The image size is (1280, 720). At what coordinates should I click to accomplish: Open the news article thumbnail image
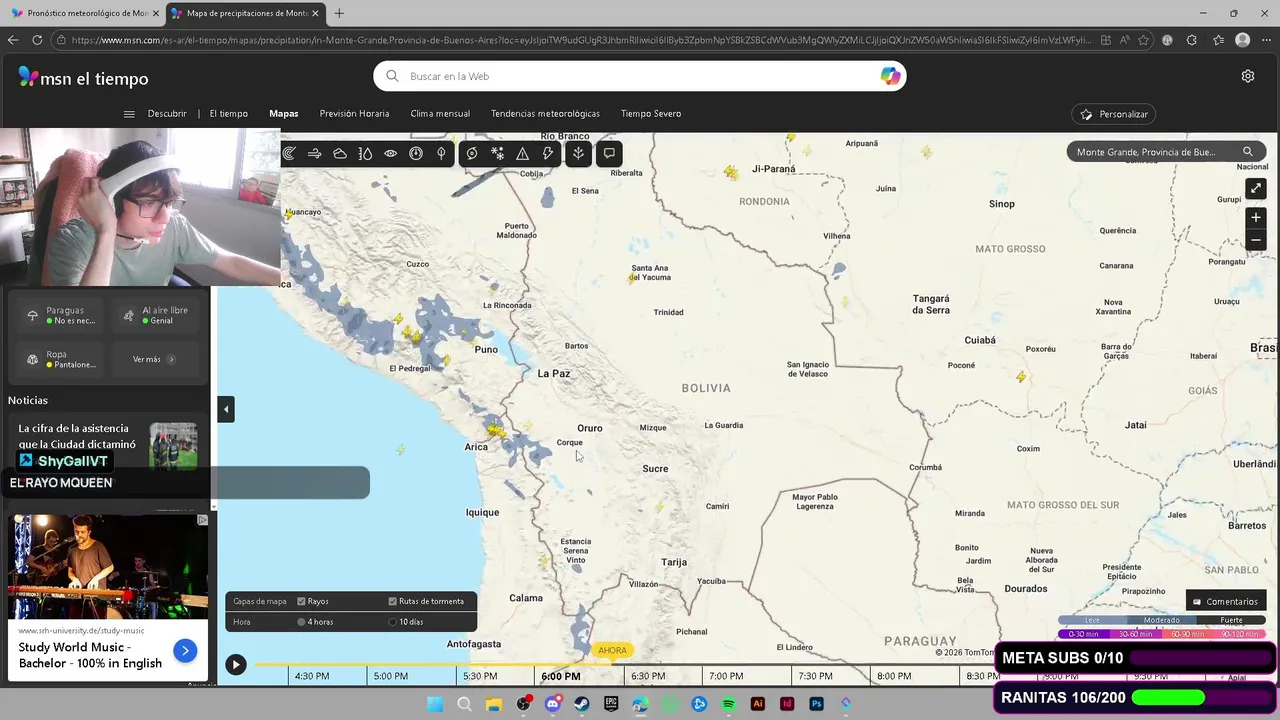tap(173, 446)
